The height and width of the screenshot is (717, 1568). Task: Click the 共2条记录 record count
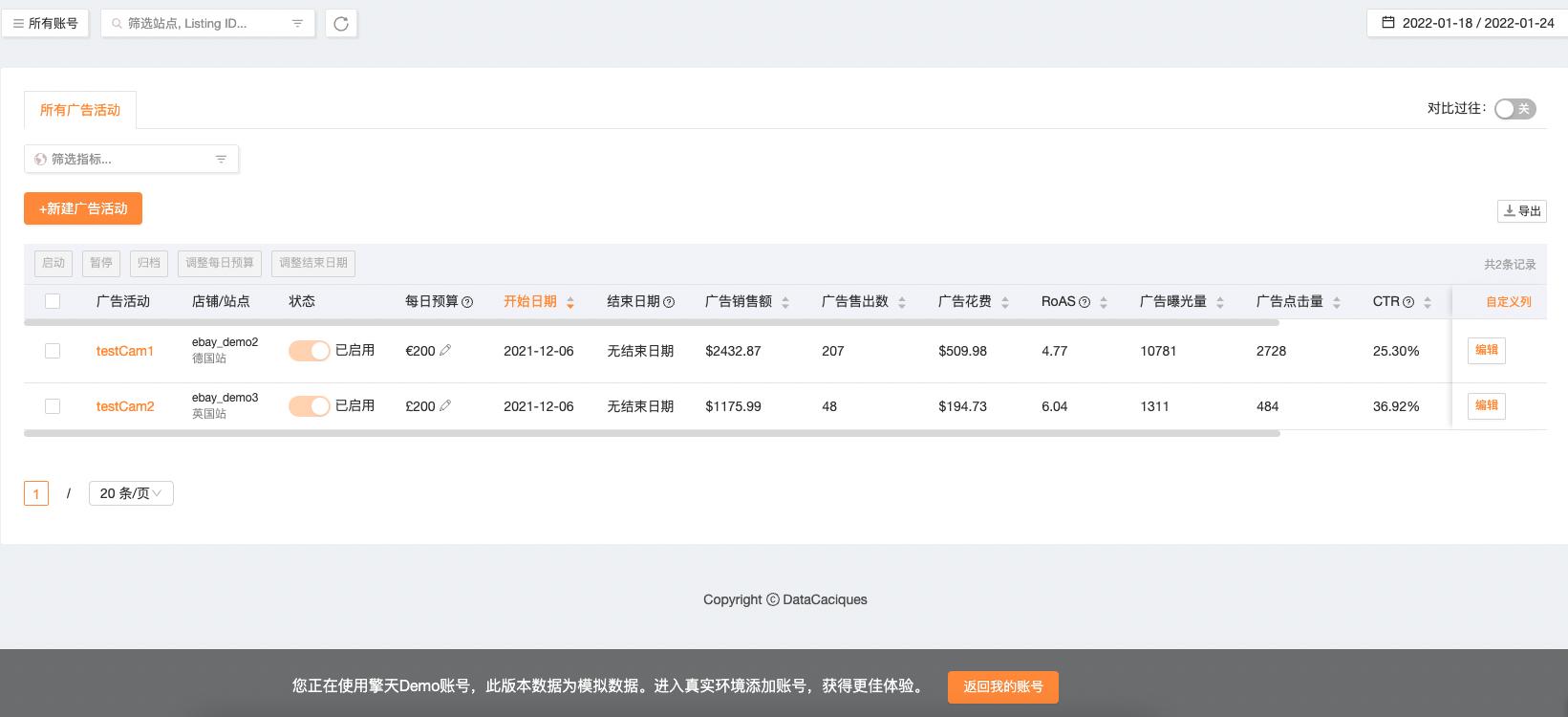[1510, 264]
